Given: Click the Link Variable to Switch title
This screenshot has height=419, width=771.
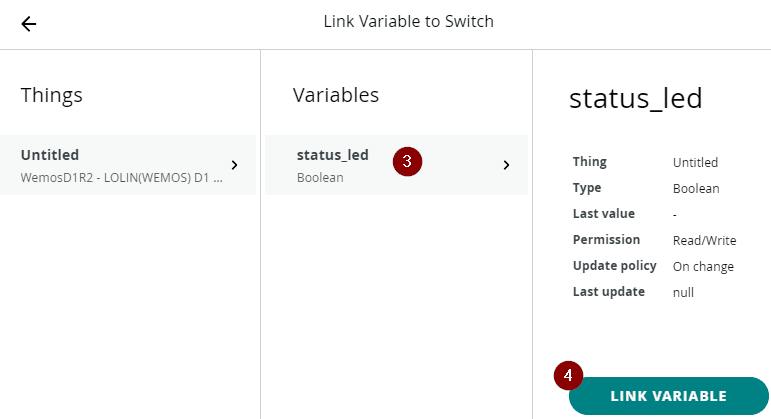Looking at the screenshot, I should click(x=408, y=21).
